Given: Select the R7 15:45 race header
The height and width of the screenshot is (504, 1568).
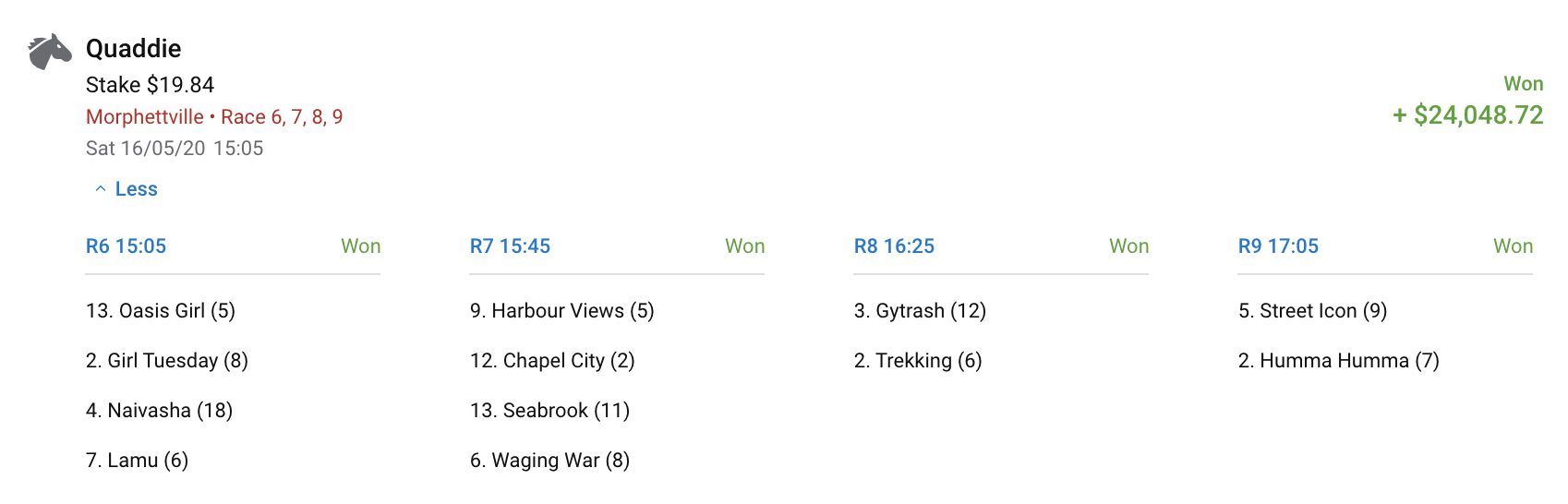Looking at the screenshot, I should (510, 246).
